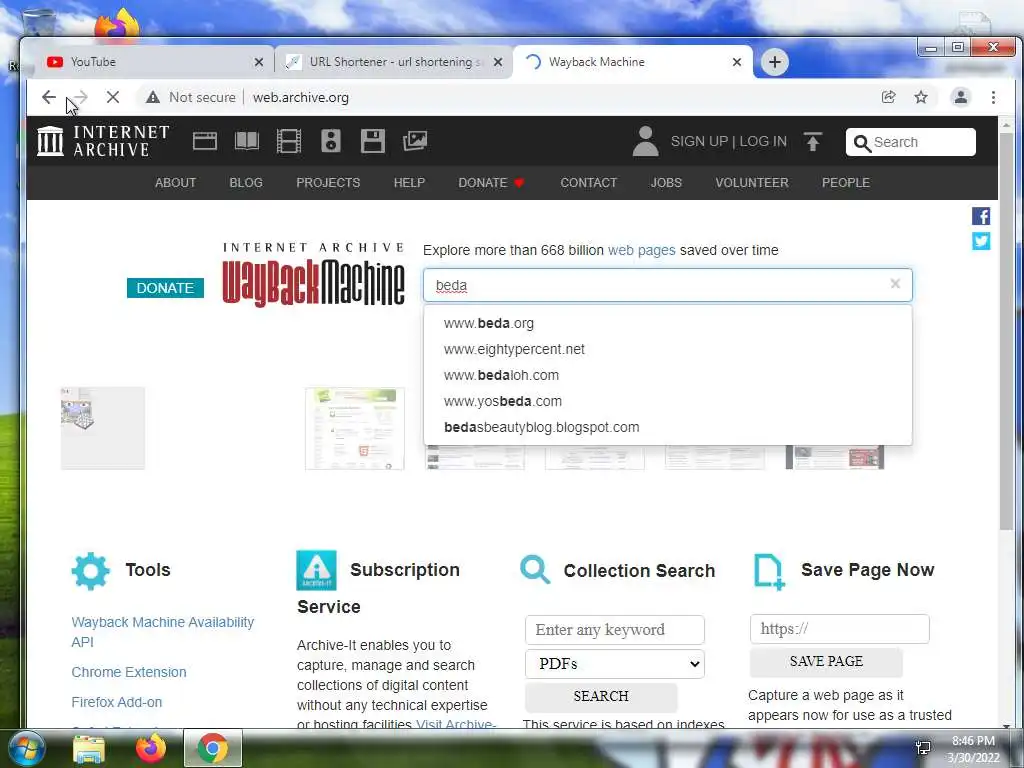The height and width of the screenshot is (768, 1024).
Task: Open Firefox from the taskbar
Action: click(x=151, y=748)
